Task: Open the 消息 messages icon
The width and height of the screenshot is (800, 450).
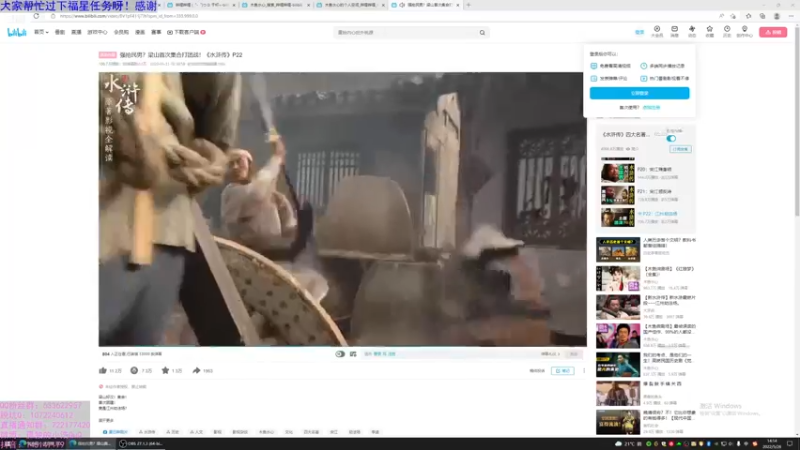Action: 674,32
